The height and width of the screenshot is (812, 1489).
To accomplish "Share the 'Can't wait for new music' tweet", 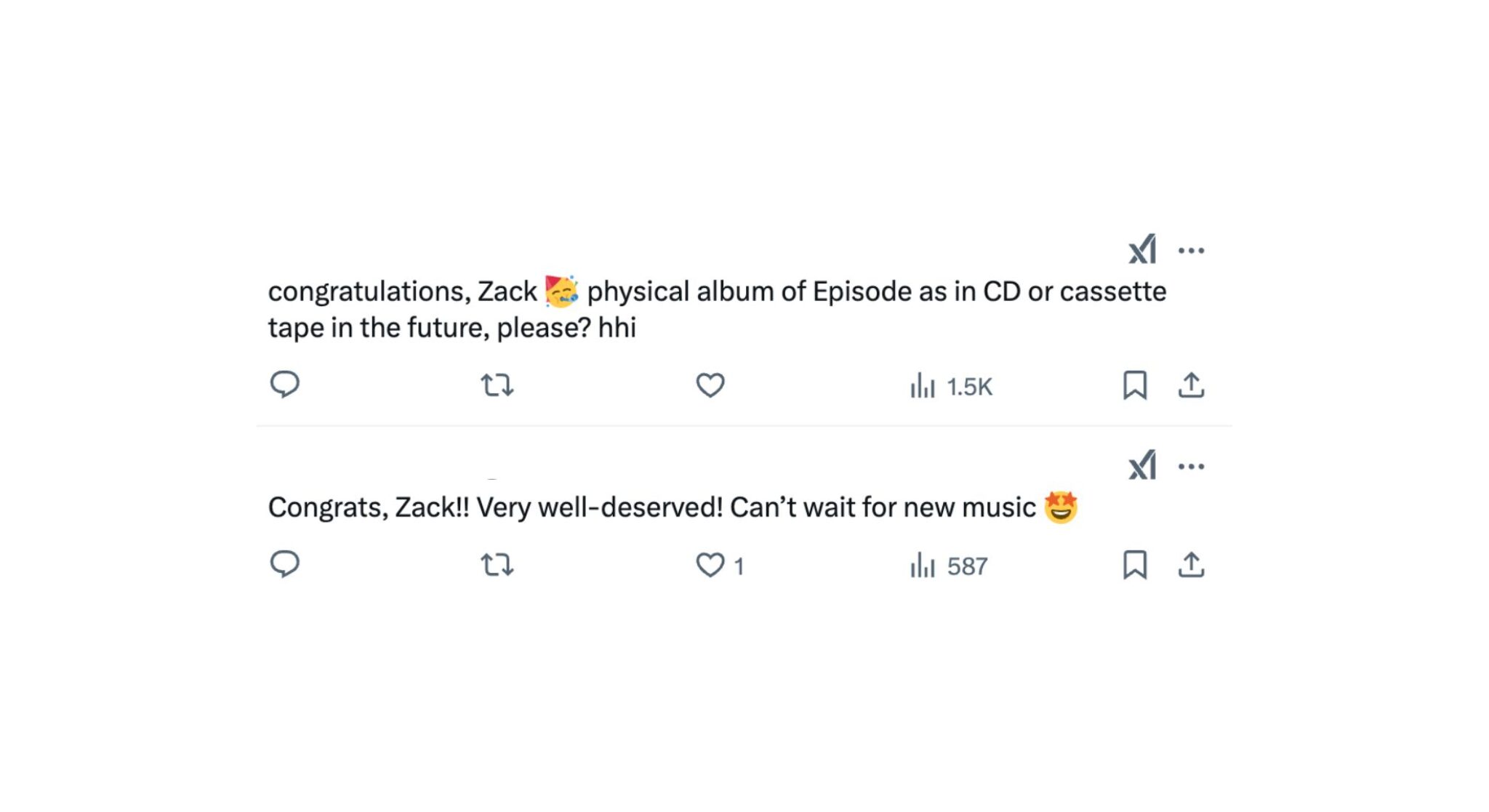I will tap(1192, 567).
